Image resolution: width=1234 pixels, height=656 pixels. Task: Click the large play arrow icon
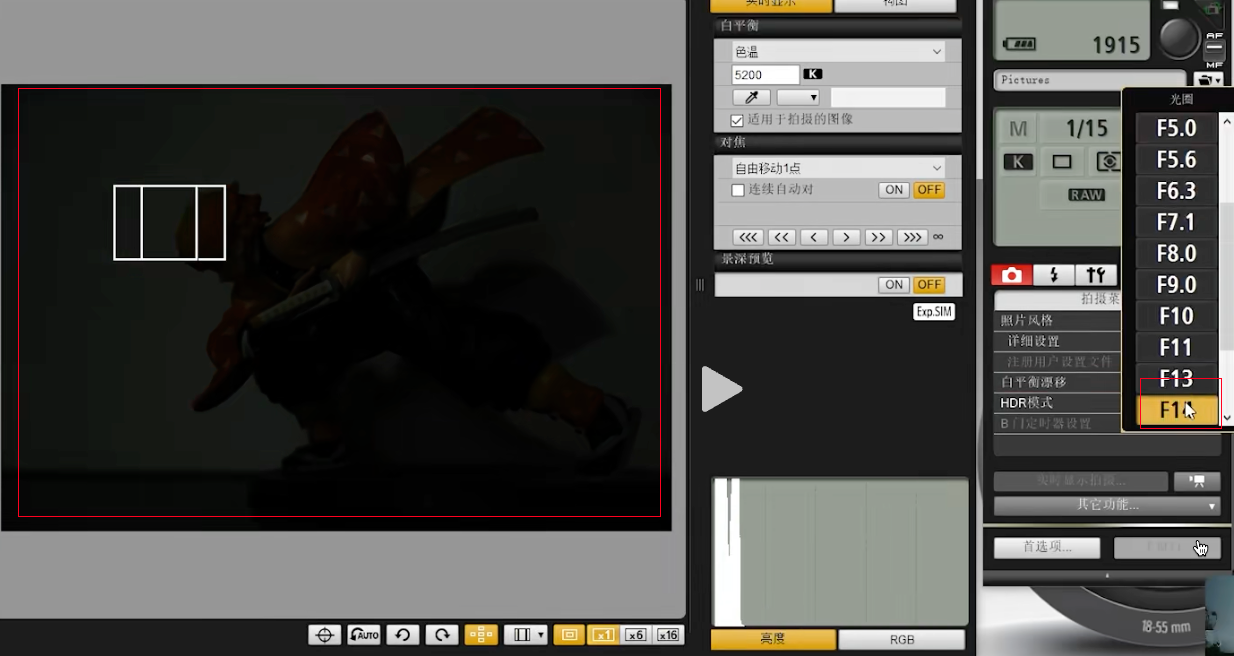[x=721, y=389]
